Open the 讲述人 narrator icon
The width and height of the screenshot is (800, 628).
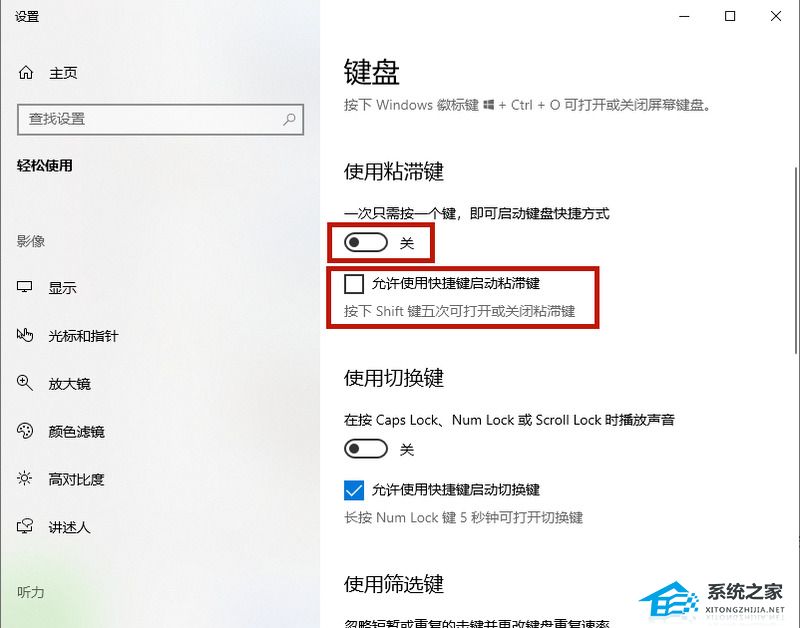[24, 526]
